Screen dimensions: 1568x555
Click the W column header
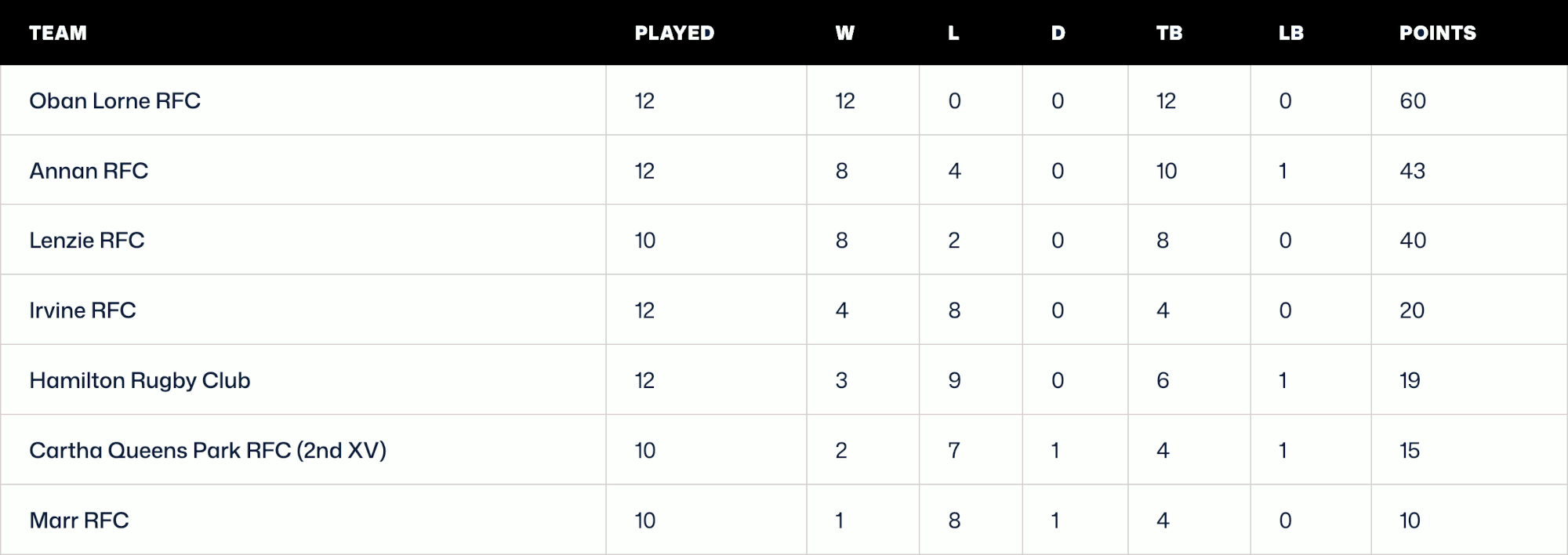[x=844, y=33]
